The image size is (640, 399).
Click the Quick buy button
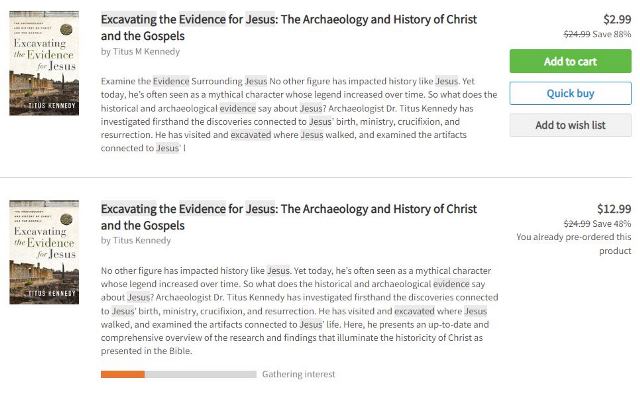(570, 93)
